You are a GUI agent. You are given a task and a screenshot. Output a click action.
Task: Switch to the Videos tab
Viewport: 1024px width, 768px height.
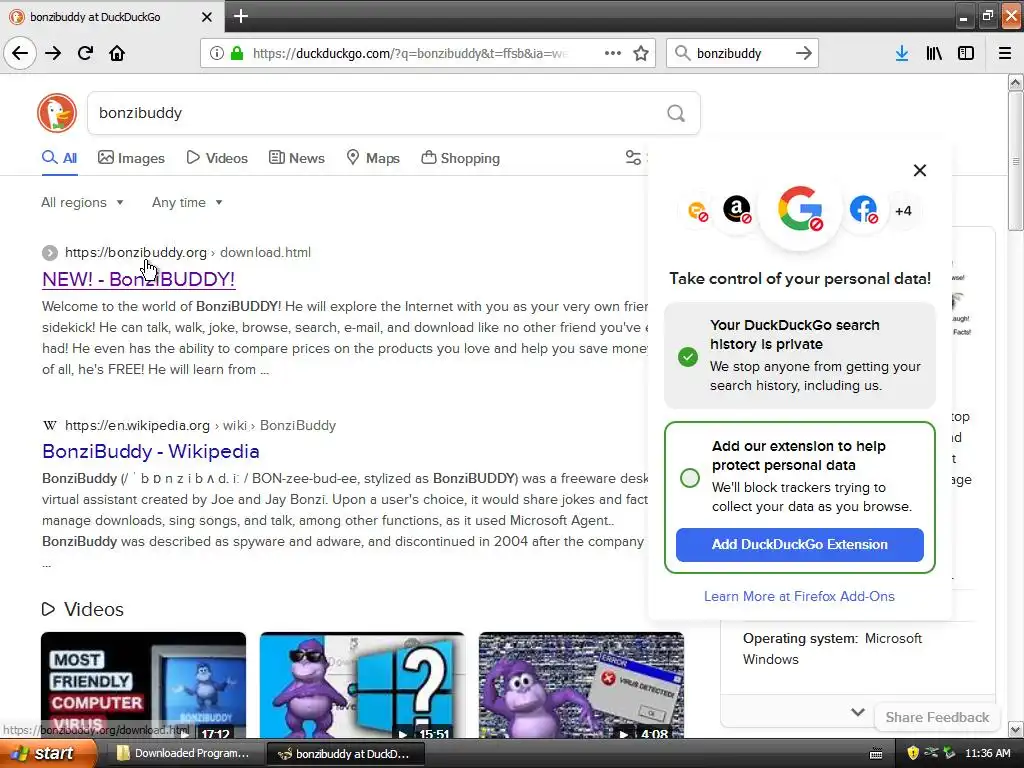217,158
